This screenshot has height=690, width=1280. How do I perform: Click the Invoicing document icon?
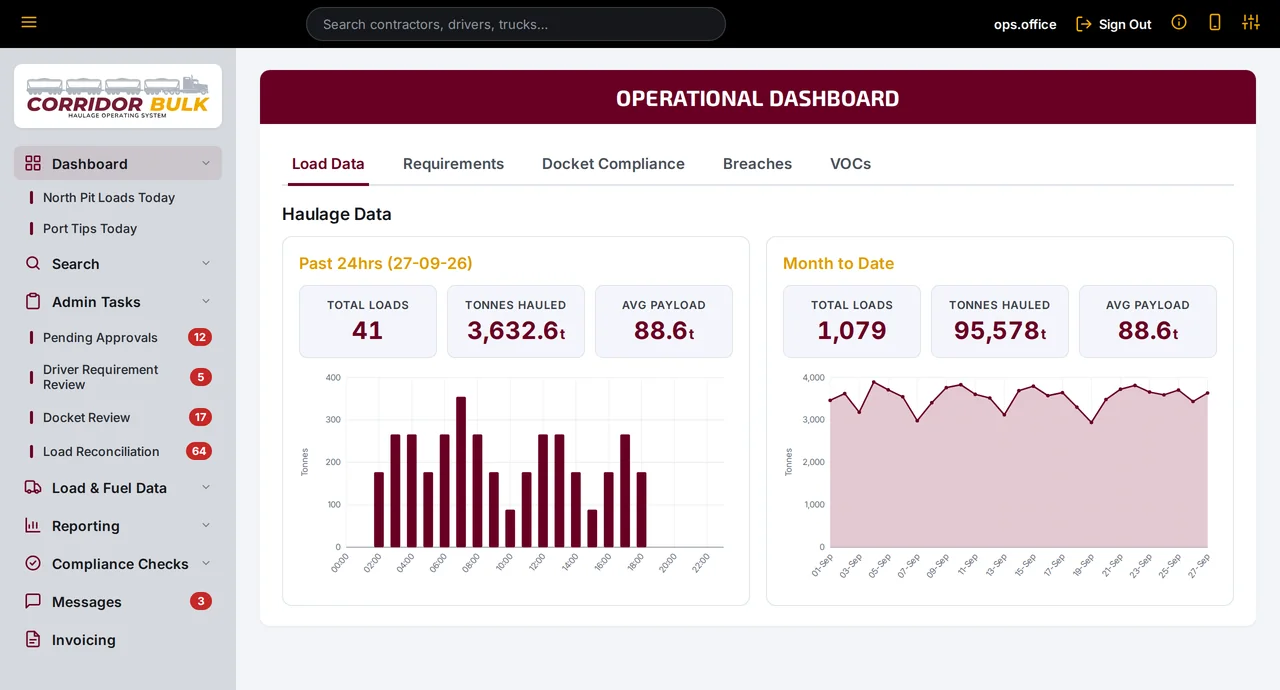(33, 639)
